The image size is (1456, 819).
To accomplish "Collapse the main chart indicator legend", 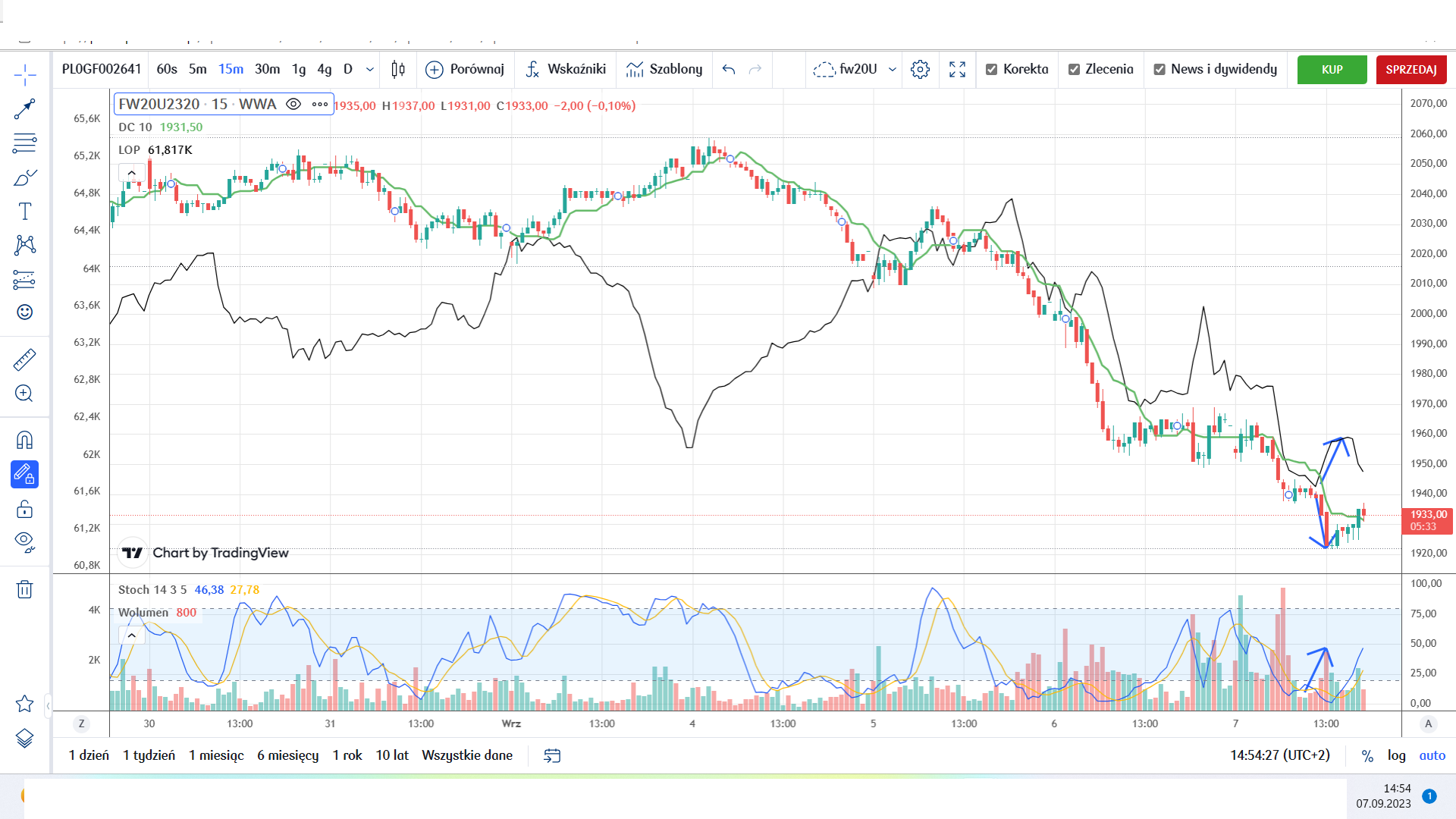I will pos(131,173).
